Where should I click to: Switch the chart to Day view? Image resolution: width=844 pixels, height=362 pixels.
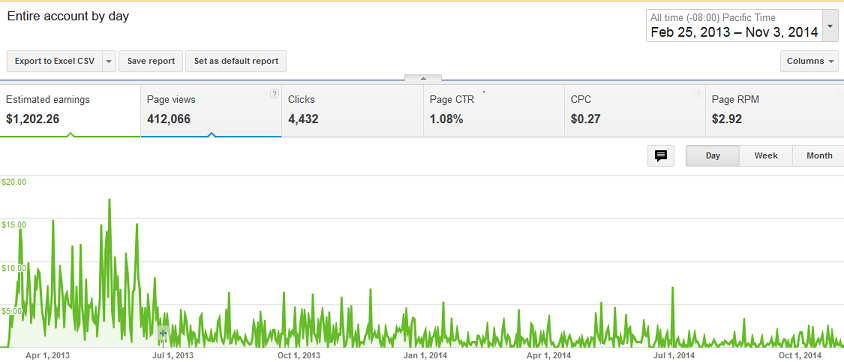(x=713, y=156)
